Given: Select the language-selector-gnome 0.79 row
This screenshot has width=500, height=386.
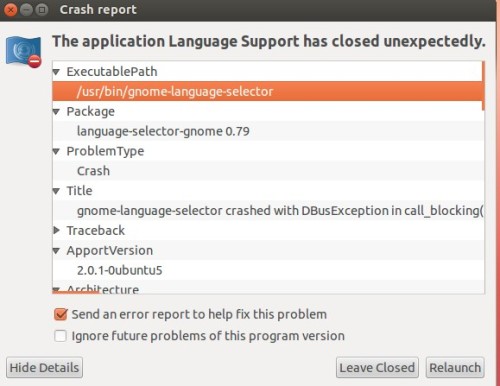Looking at the screenshot, I should pyautogui.click(x=267, y=131).
